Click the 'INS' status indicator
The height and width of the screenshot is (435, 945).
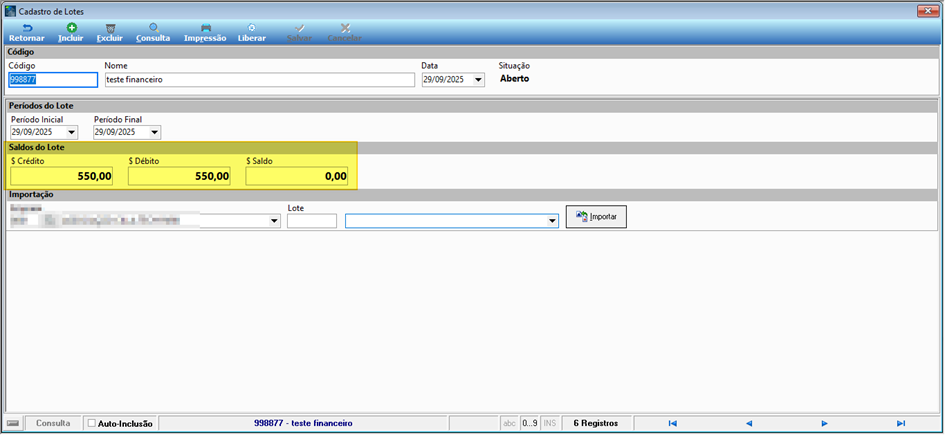(x=550, y=424)
